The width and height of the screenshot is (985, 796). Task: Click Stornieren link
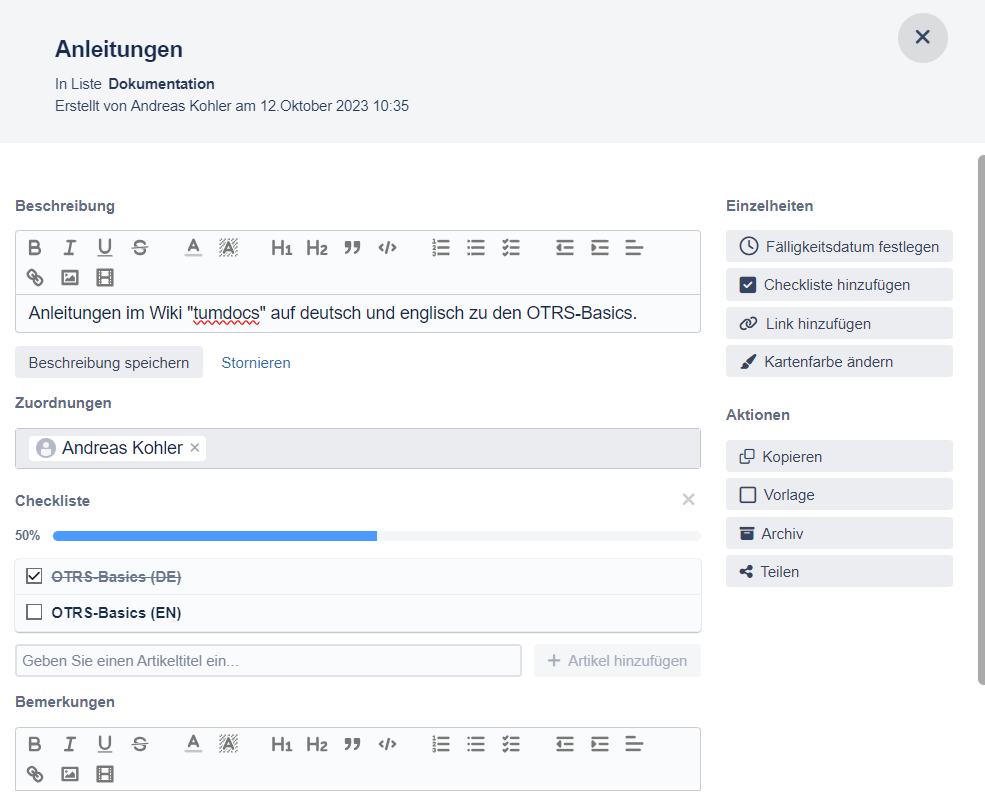click(256, 363)
